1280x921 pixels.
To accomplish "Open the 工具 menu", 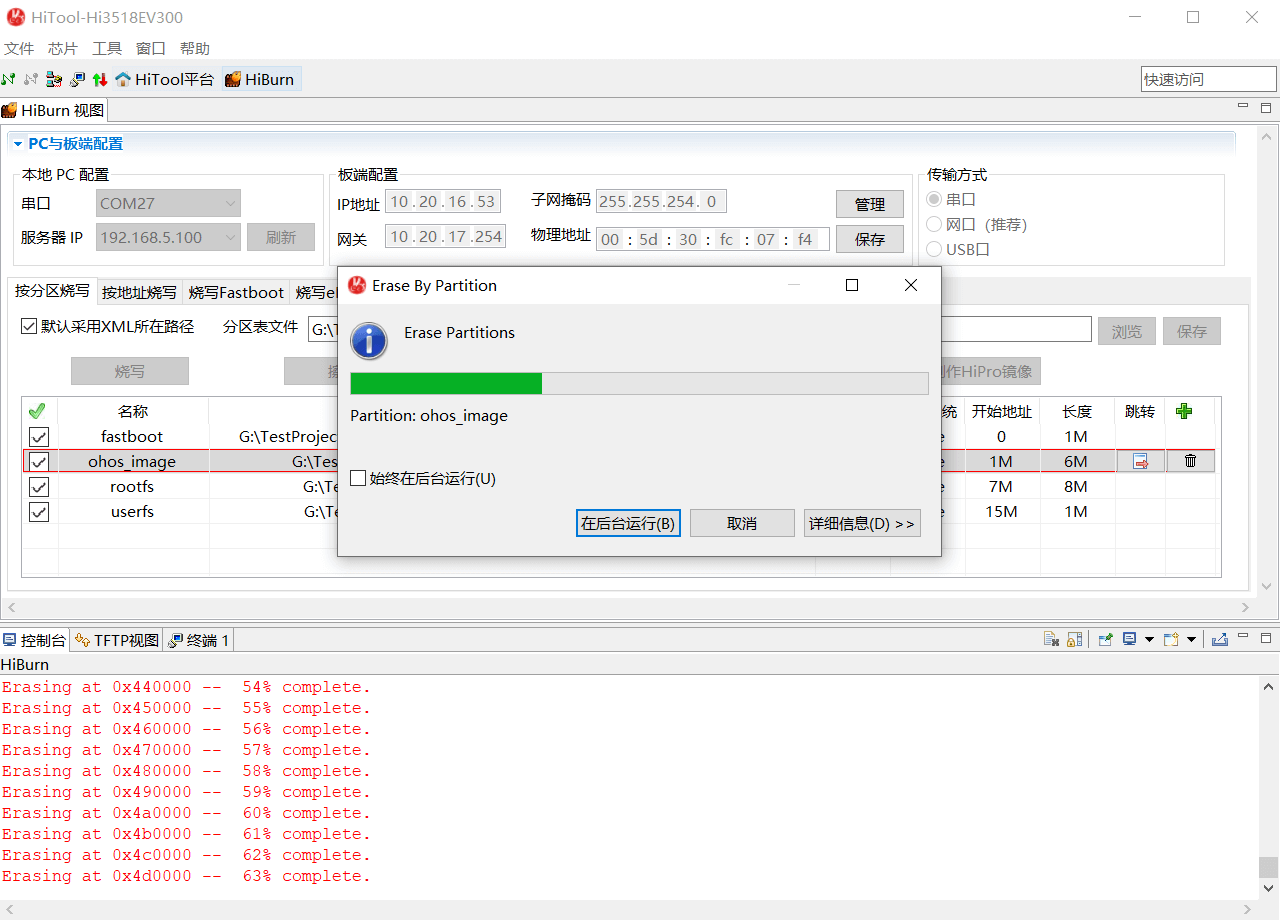I will (107, 48).
